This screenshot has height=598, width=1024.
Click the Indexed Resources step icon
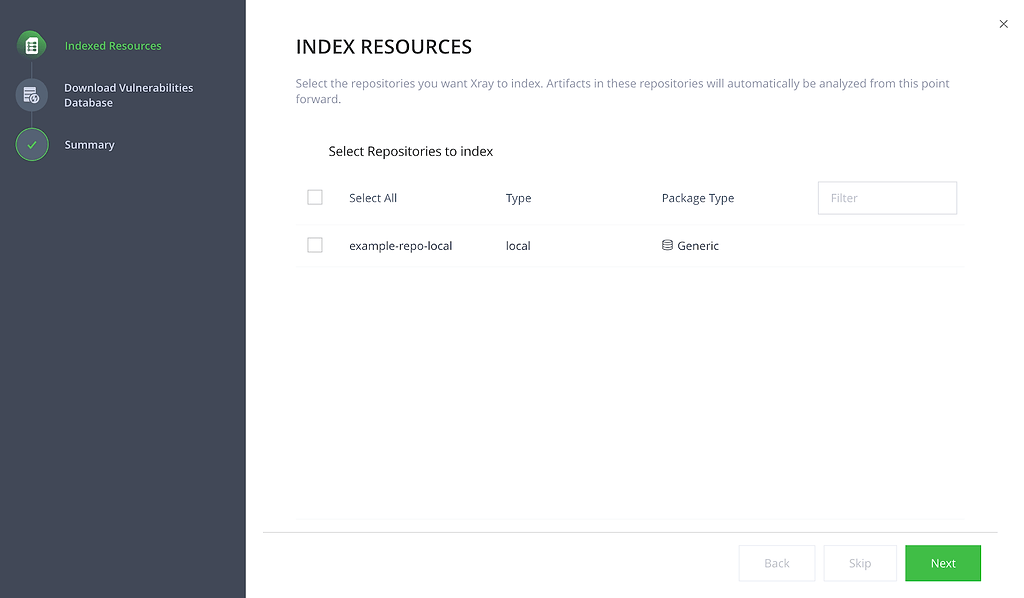[31, 46]
